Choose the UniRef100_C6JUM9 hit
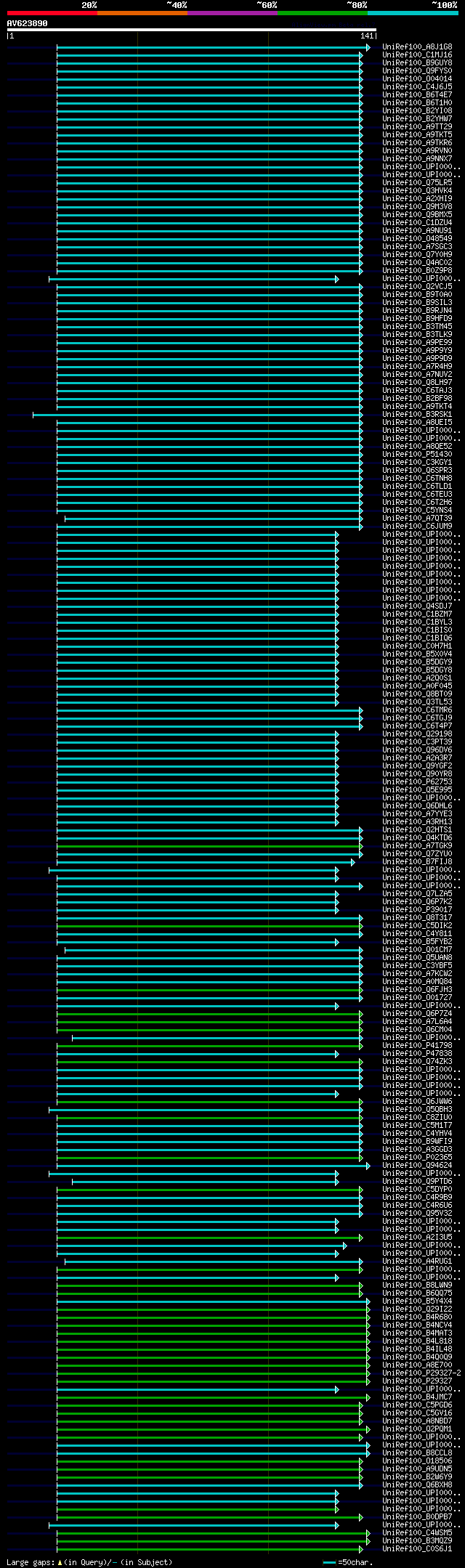 pos(417,527)
